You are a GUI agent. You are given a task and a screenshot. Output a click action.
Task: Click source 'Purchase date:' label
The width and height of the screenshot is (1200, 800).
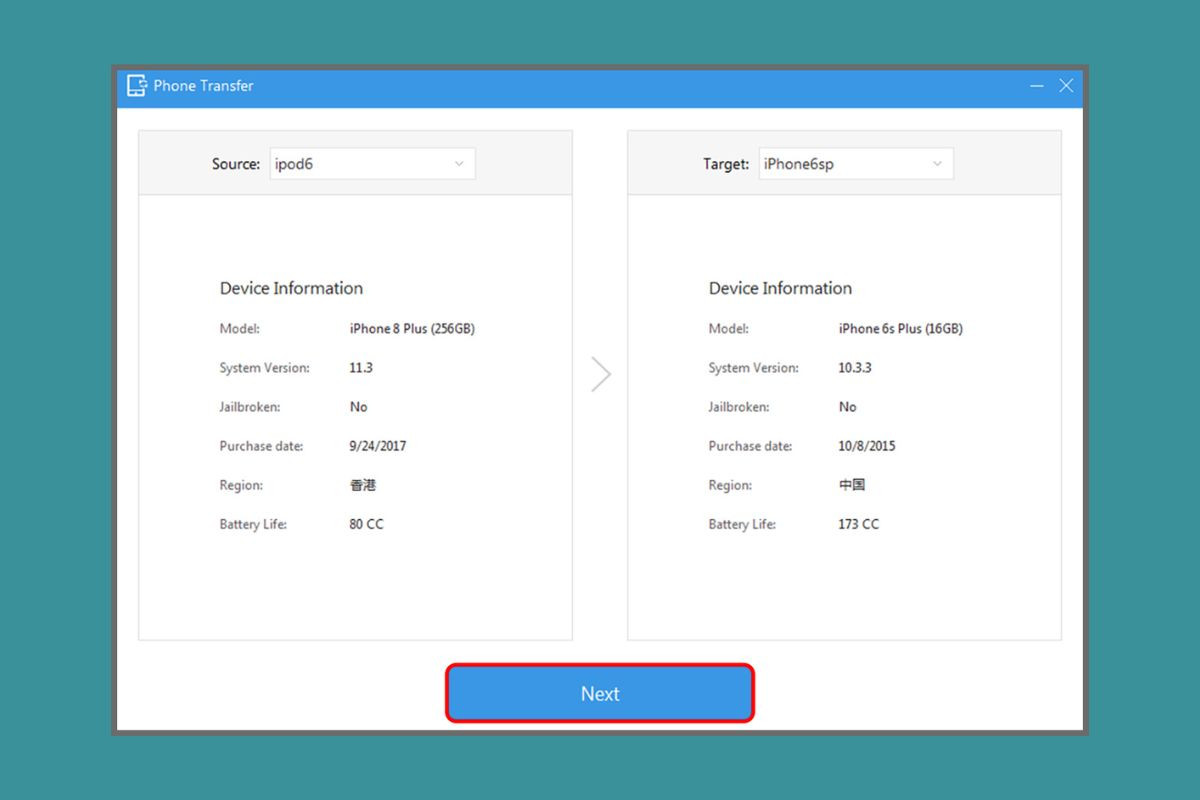(261, 446)
